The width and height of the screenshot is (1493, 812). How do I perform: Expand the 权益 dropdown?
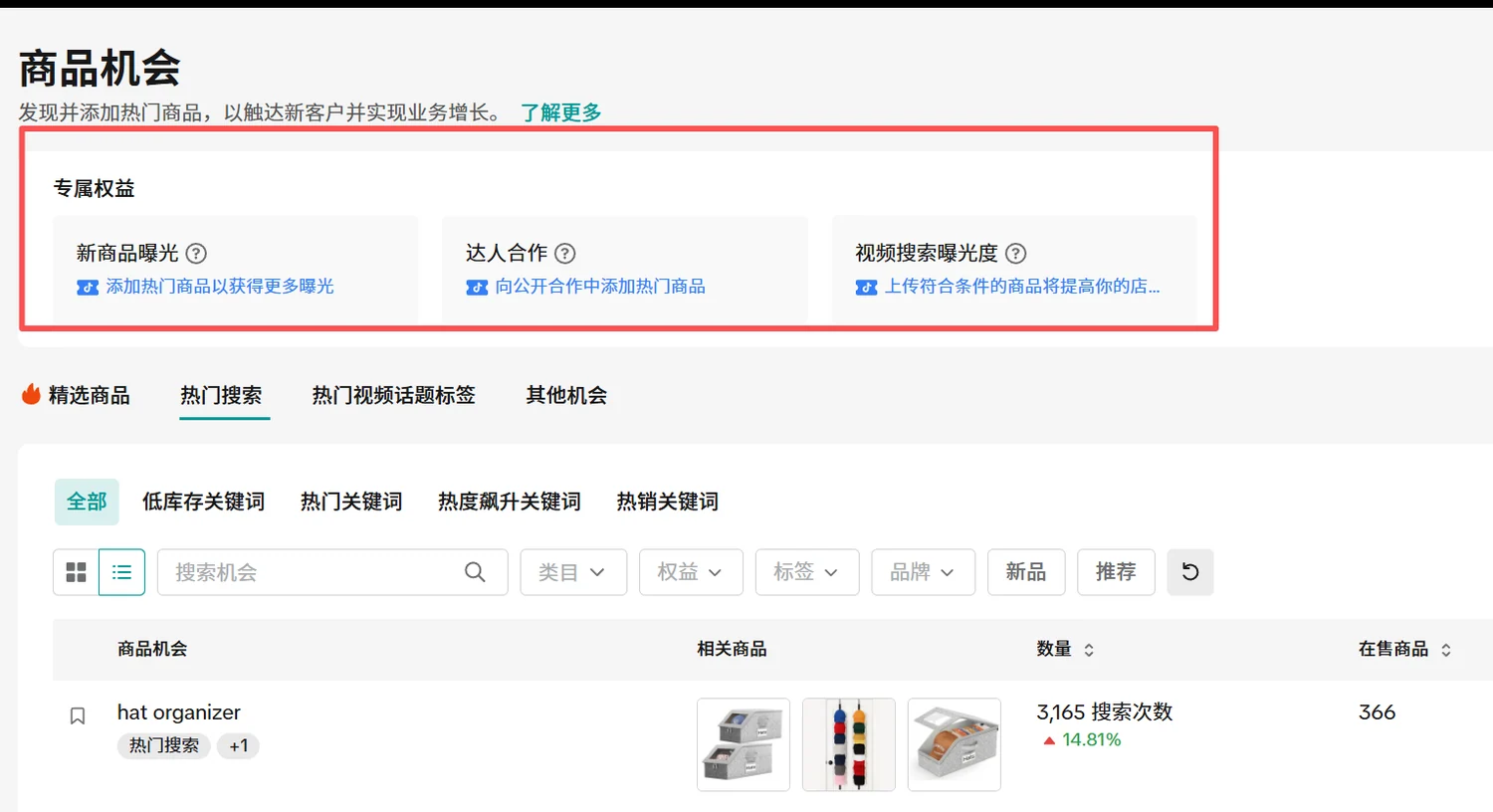pyautogui.click(x=691, y=572)
